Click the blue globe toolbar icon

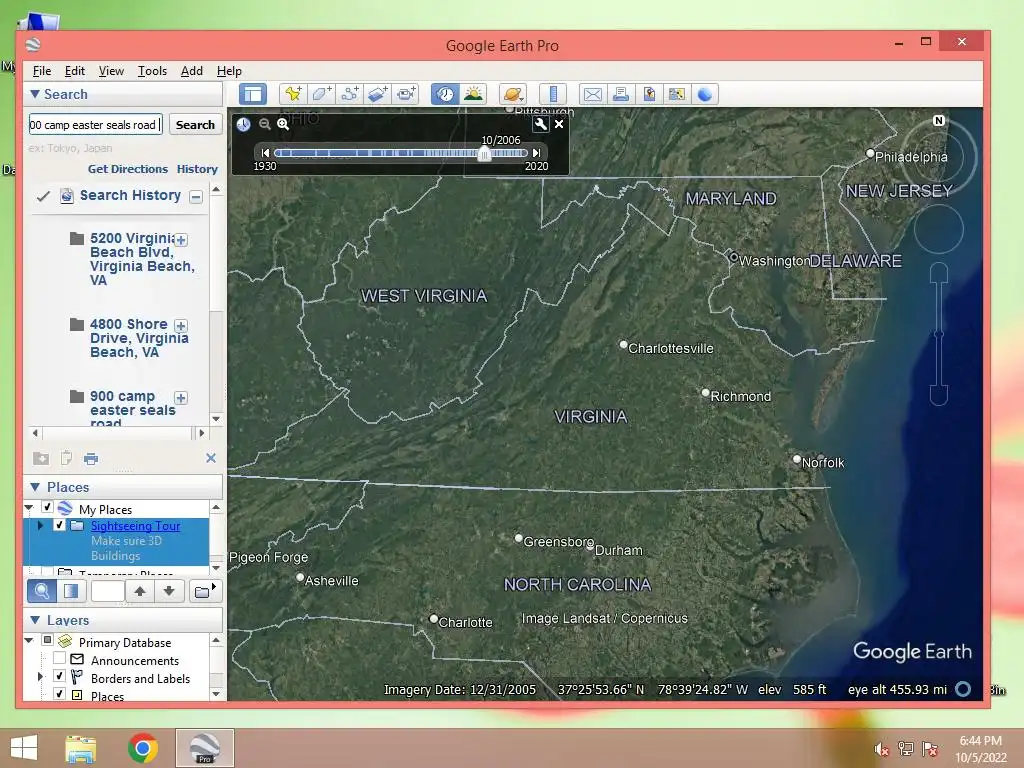[705, 94]
